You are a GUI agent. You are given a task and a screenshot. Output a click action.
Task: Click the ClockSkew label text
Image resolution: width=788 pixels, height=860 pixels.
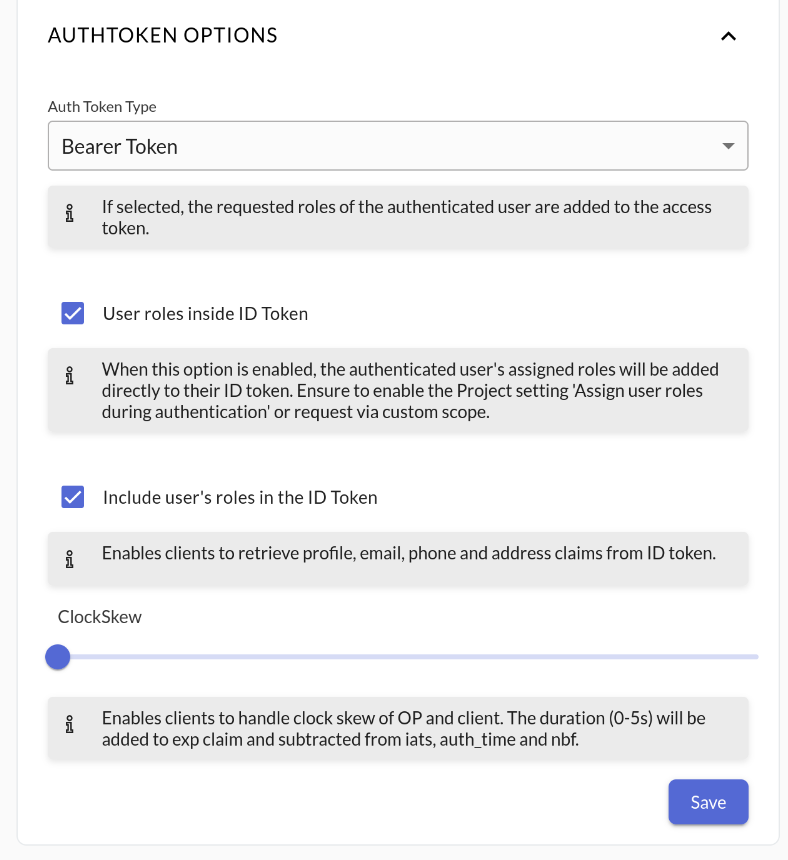click(x=100, y=617)
